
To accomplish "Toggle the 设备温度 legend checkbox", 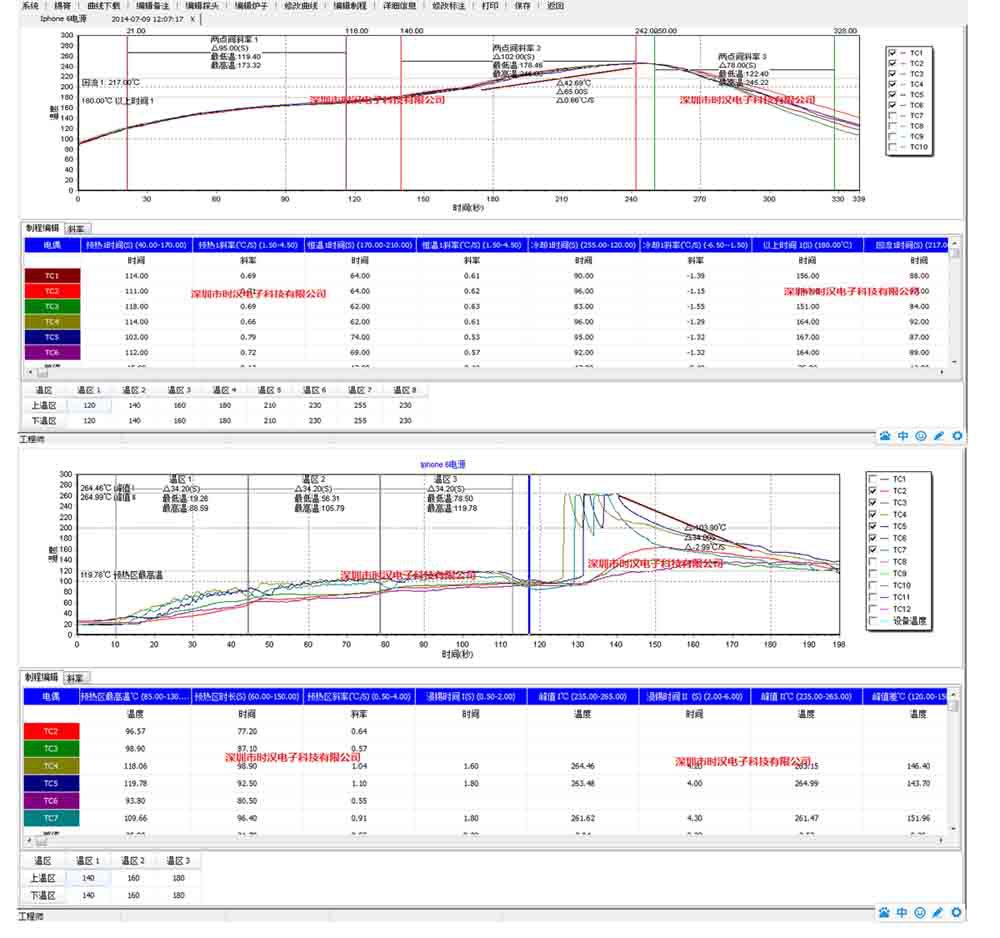I will pos(874,621).
